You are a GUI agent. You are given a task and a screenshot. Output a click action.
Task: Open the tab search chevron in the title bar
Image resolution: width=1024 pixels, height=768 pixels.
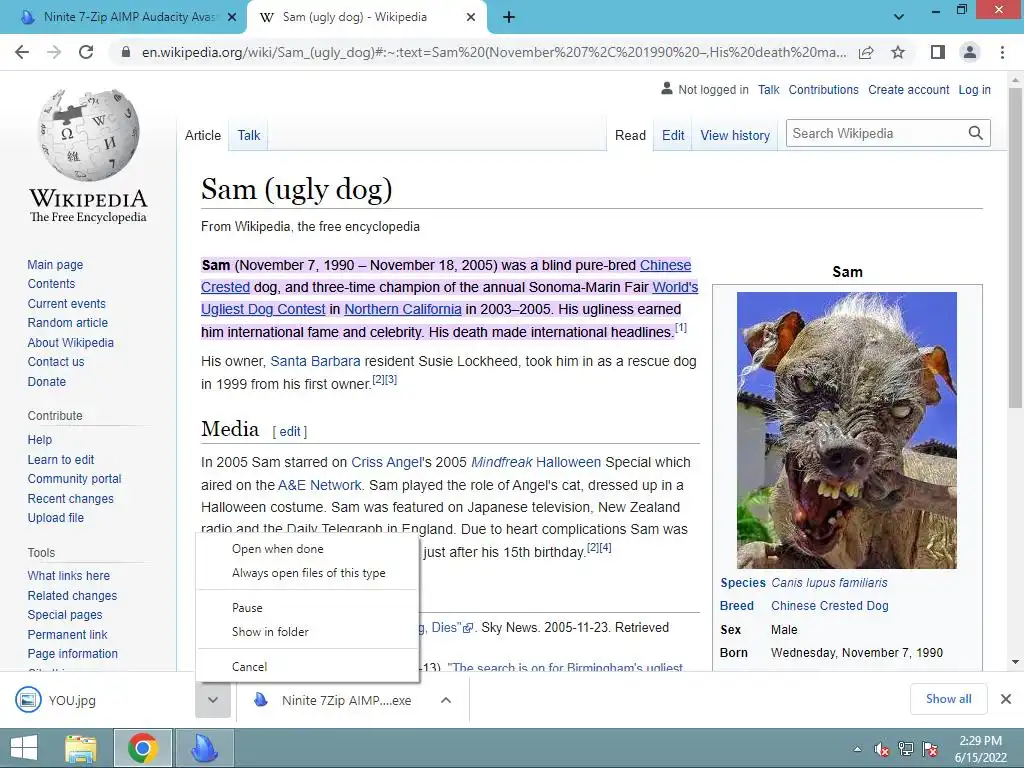click(899, 17)
